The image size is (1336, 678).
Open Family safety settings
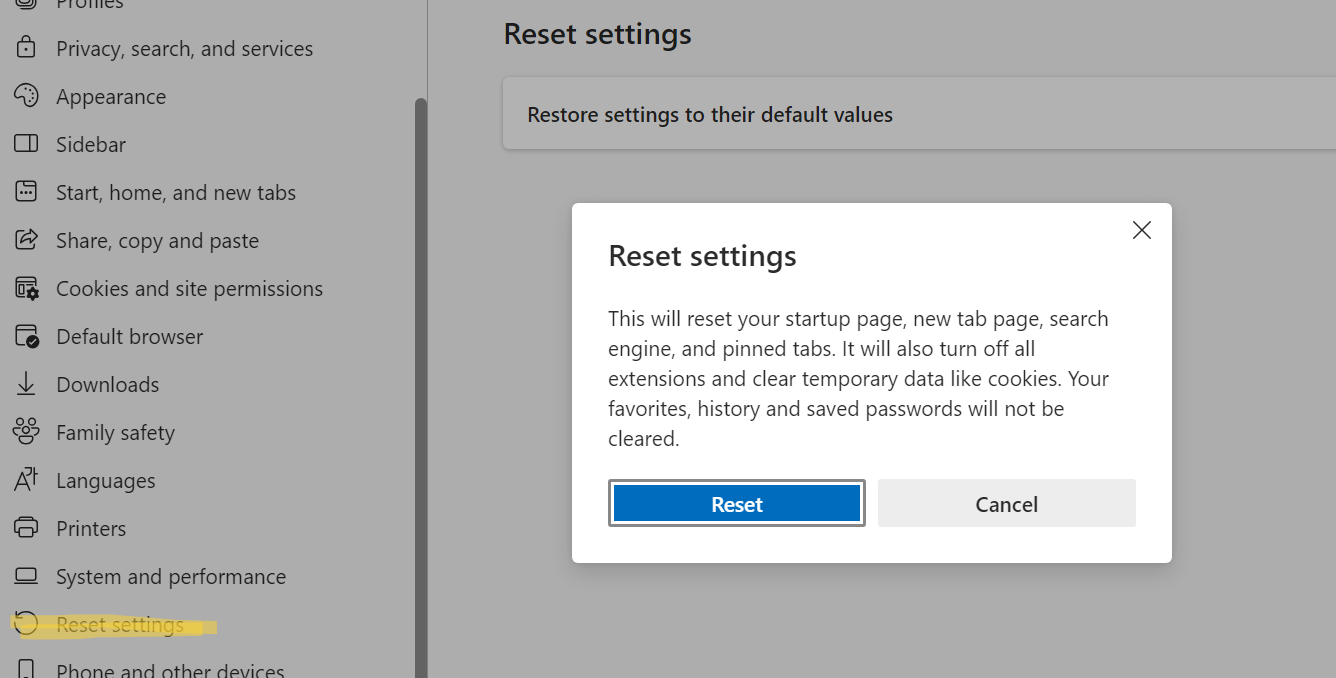click(x=115, y=432)
